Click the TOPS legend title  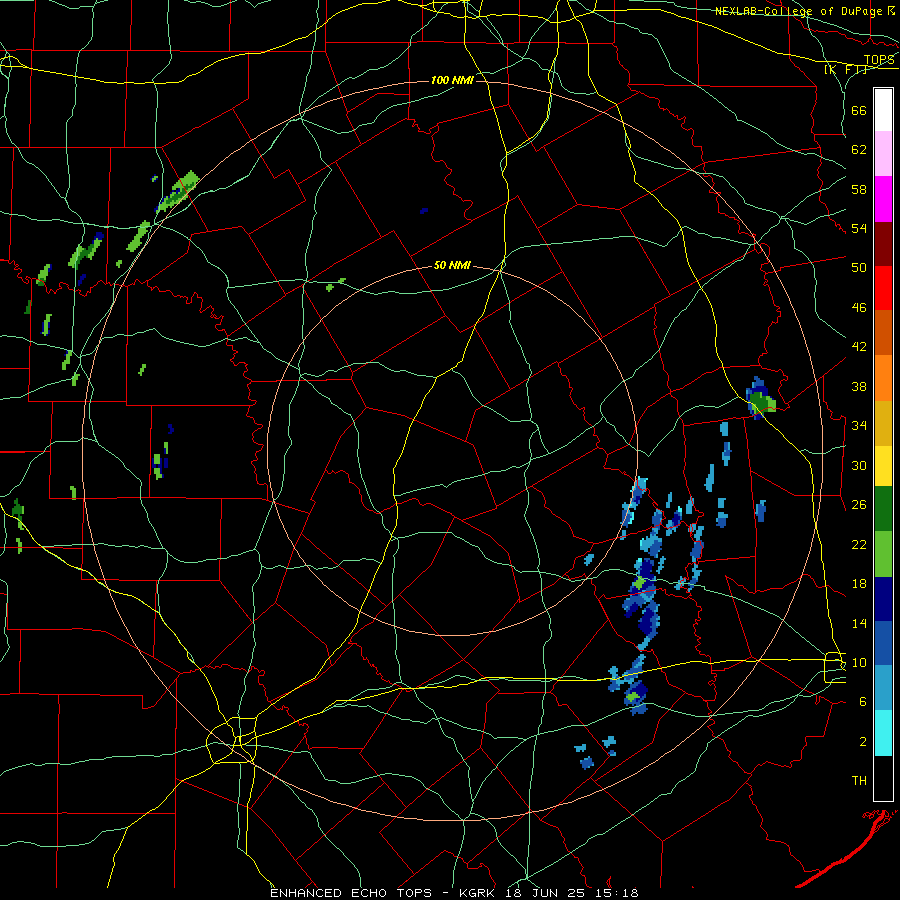pos(879,60)
